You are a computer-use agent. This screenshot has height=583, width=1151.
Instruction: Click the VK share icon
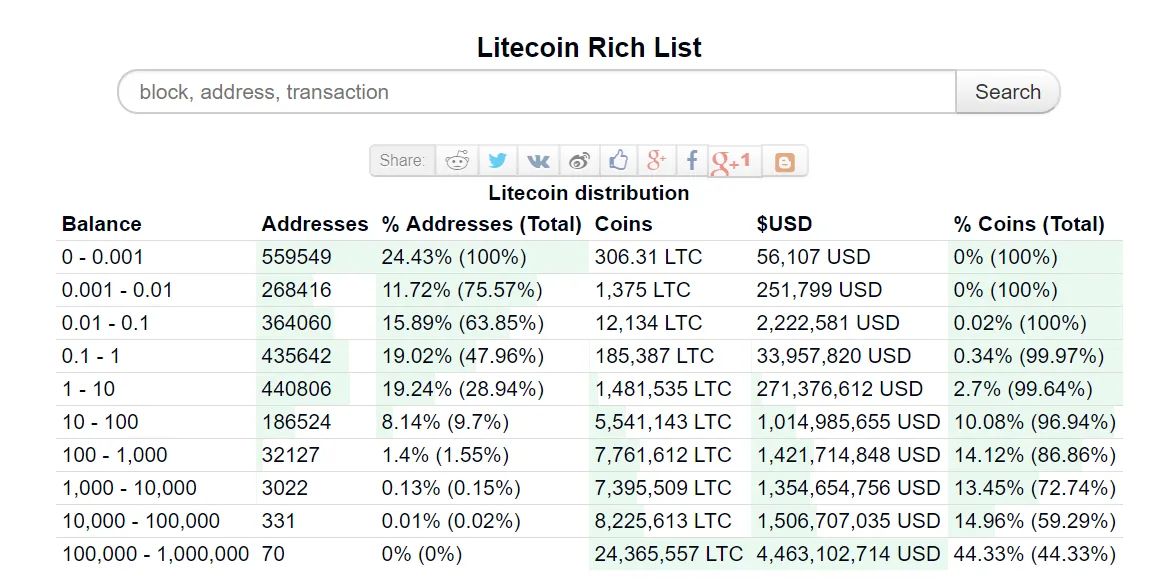point(539,161)
